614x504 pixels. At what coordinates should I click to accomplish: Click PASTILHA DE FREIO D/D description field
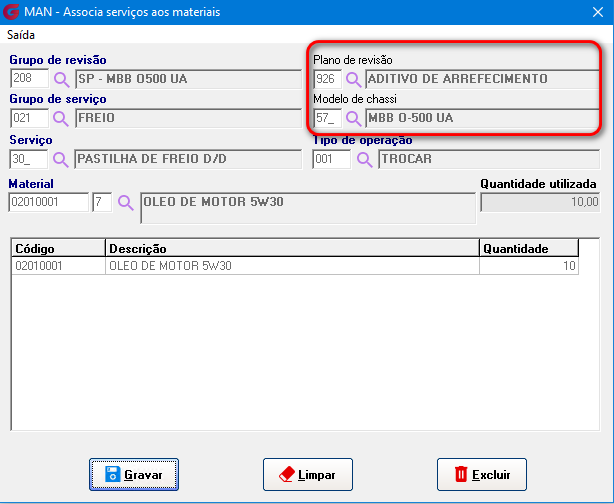click(188, 159)
